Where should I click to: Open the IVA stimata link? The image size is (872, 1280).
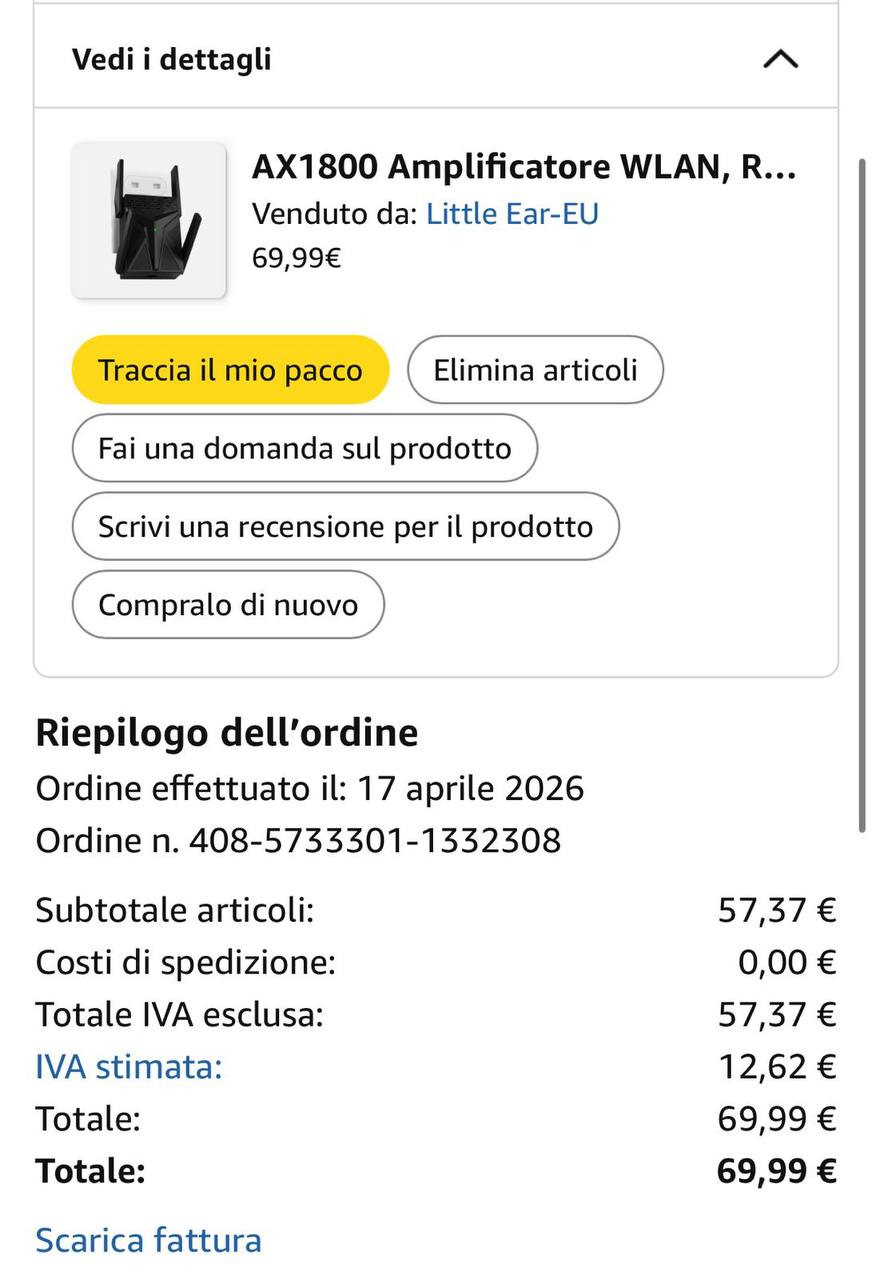[x=129, y=1066]
